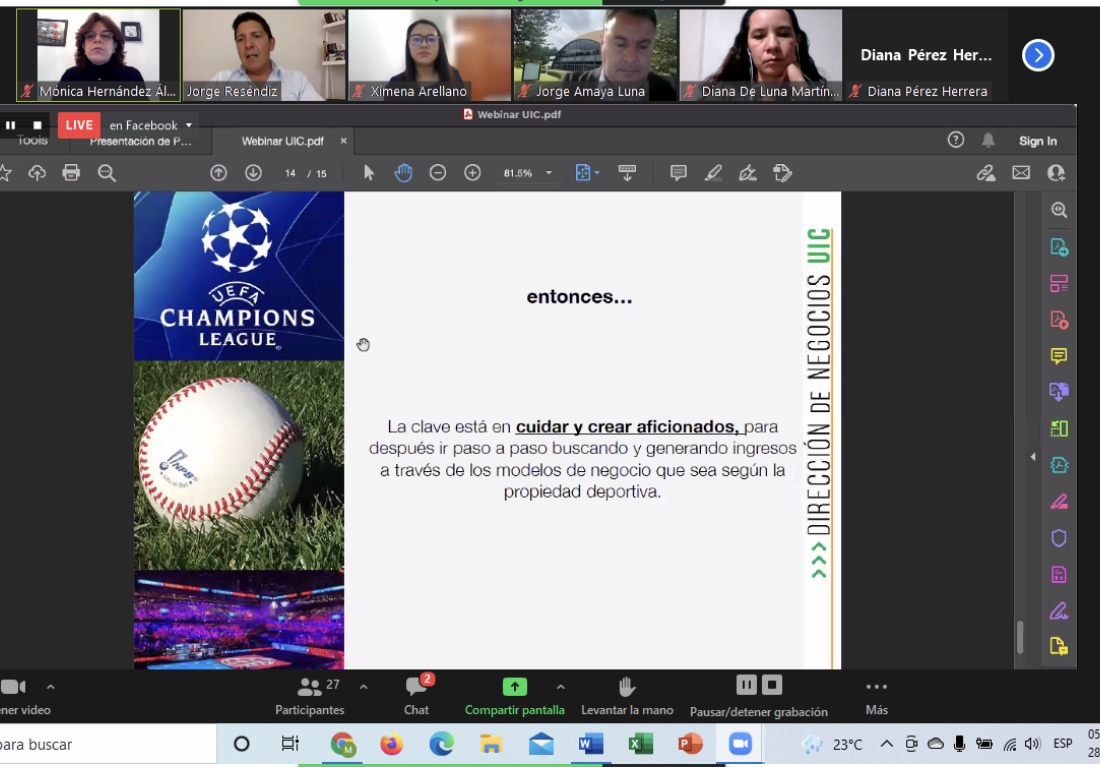Zoom in with the plus button

(x=473, y=173)
